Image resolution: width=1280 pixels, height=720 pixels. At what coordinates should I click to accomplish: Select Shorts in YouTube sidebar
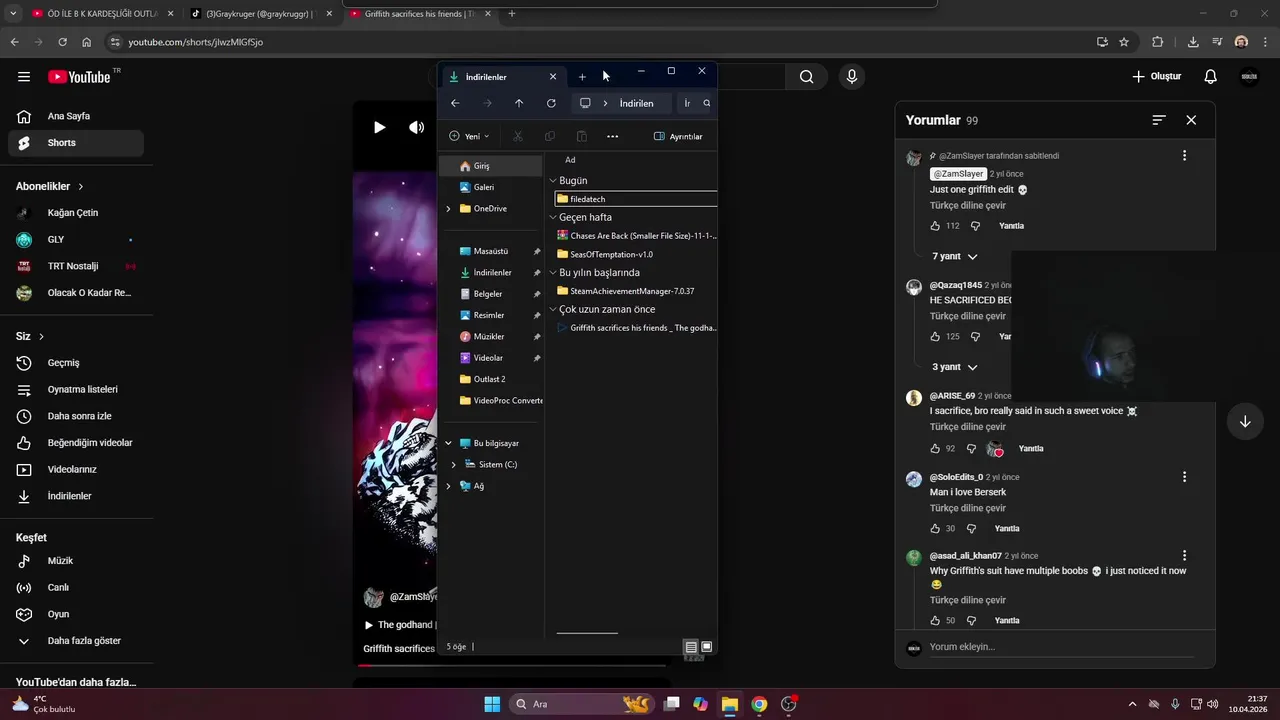pyautogui.click(x=76, y=143)
